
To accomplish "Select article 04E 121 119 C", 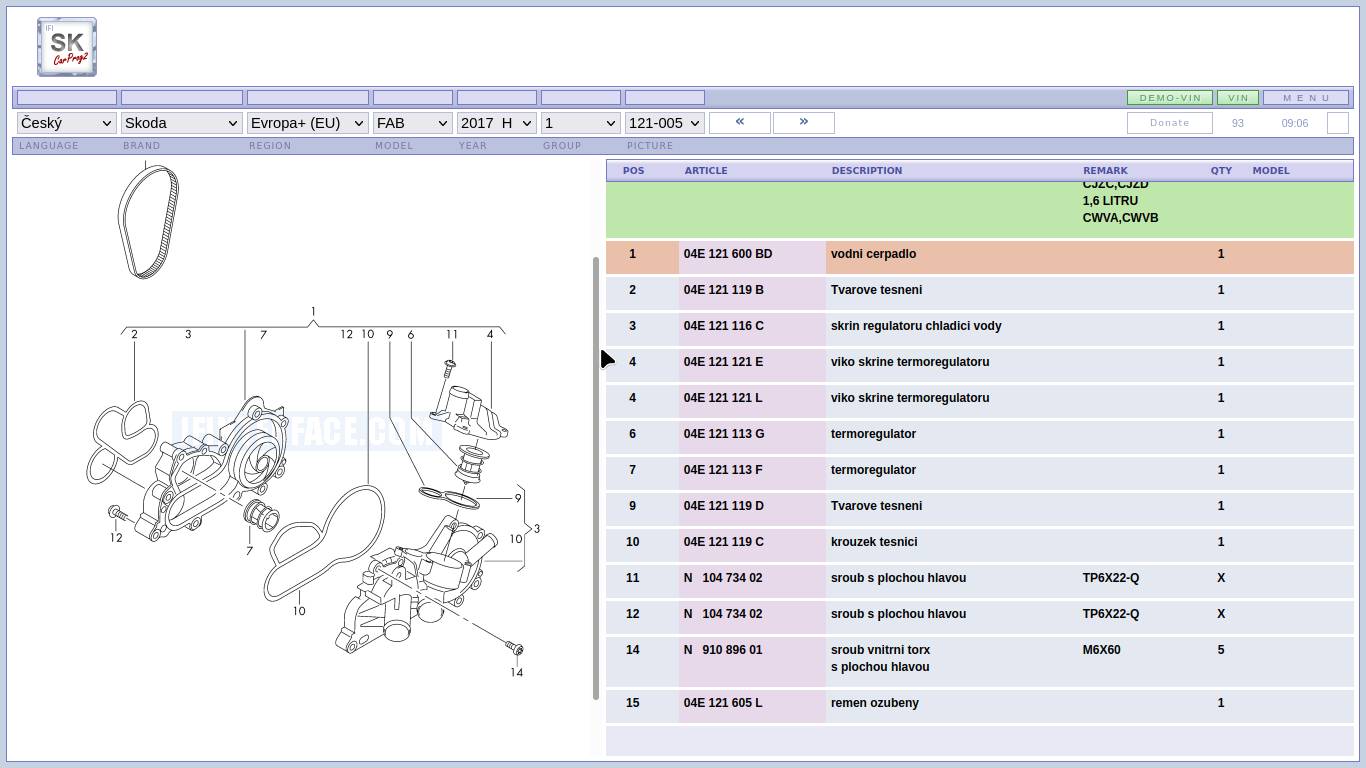I will click(724, 542).
